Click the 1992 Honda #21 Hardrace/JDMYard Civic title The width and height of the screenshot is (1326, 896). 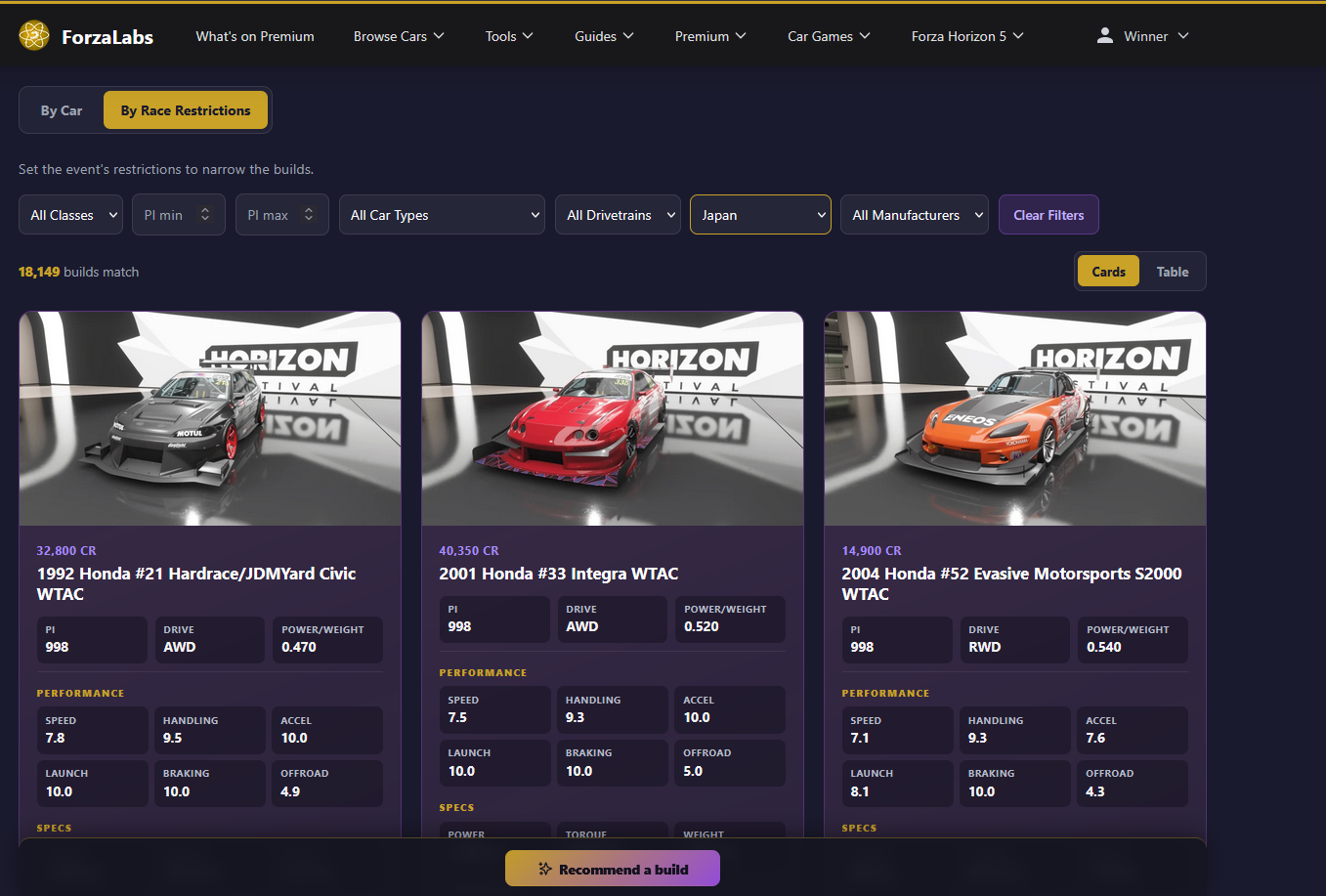196,583
